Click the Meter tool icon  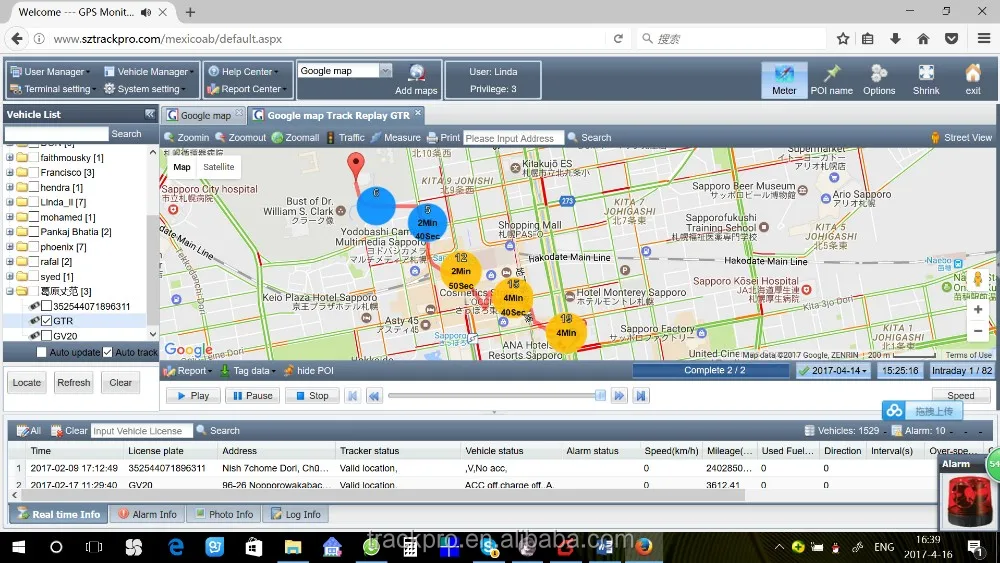point(784,74)
